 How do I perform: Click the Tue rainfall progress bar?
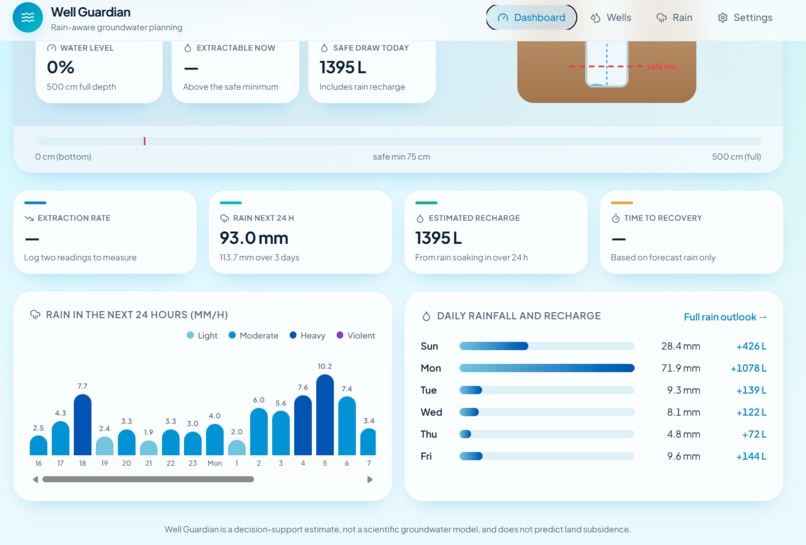[x=547, y=390]
